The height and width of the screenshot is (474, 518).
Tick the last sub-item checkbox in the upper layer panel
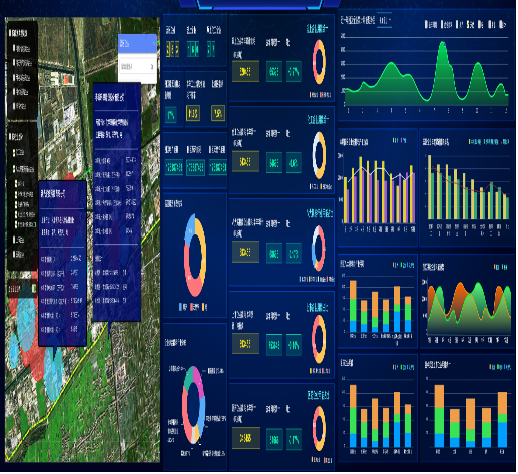tap(15, 106)
